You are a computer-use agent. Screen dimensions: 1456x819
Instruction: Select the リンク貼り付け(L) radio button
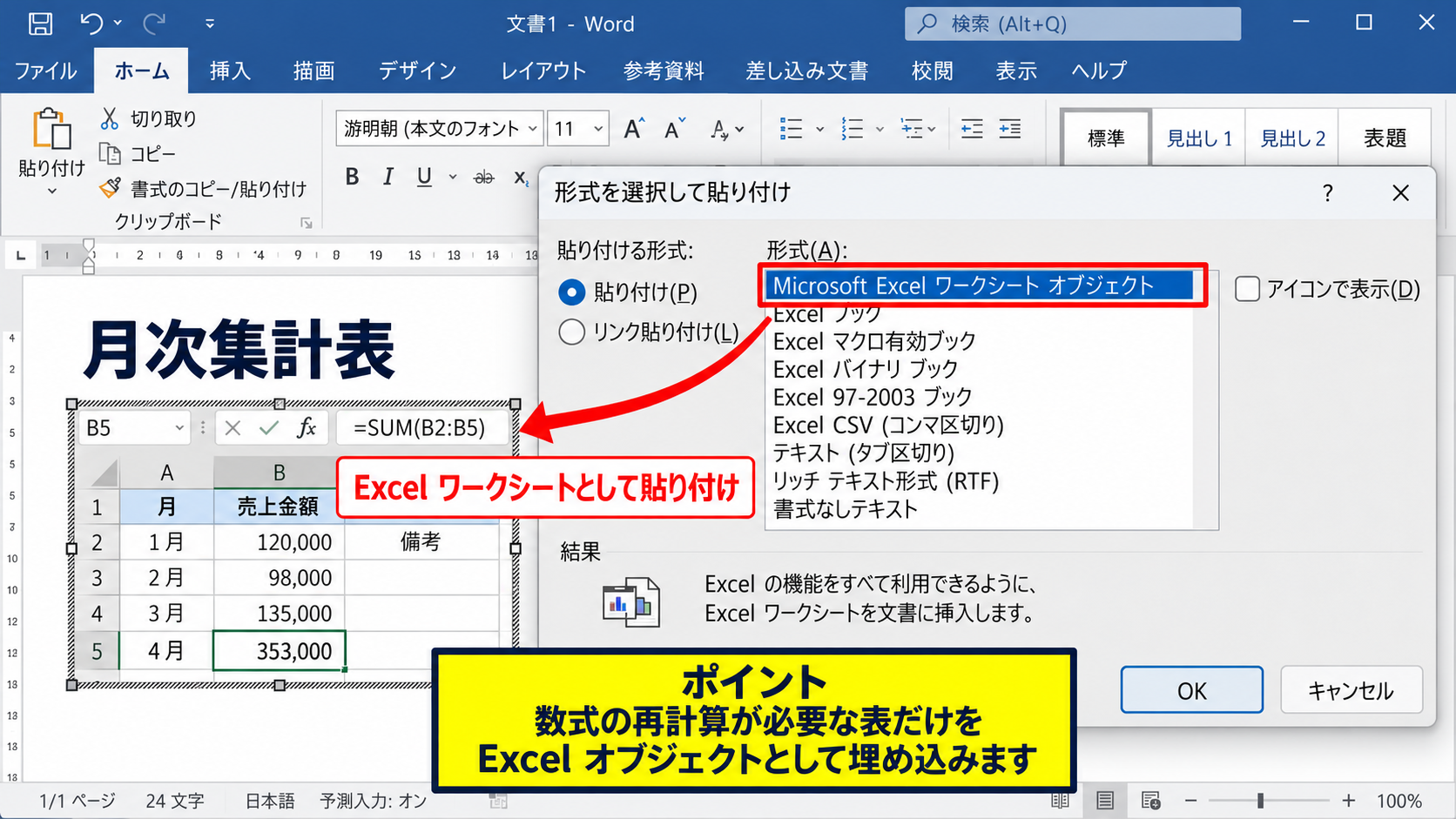571,332
